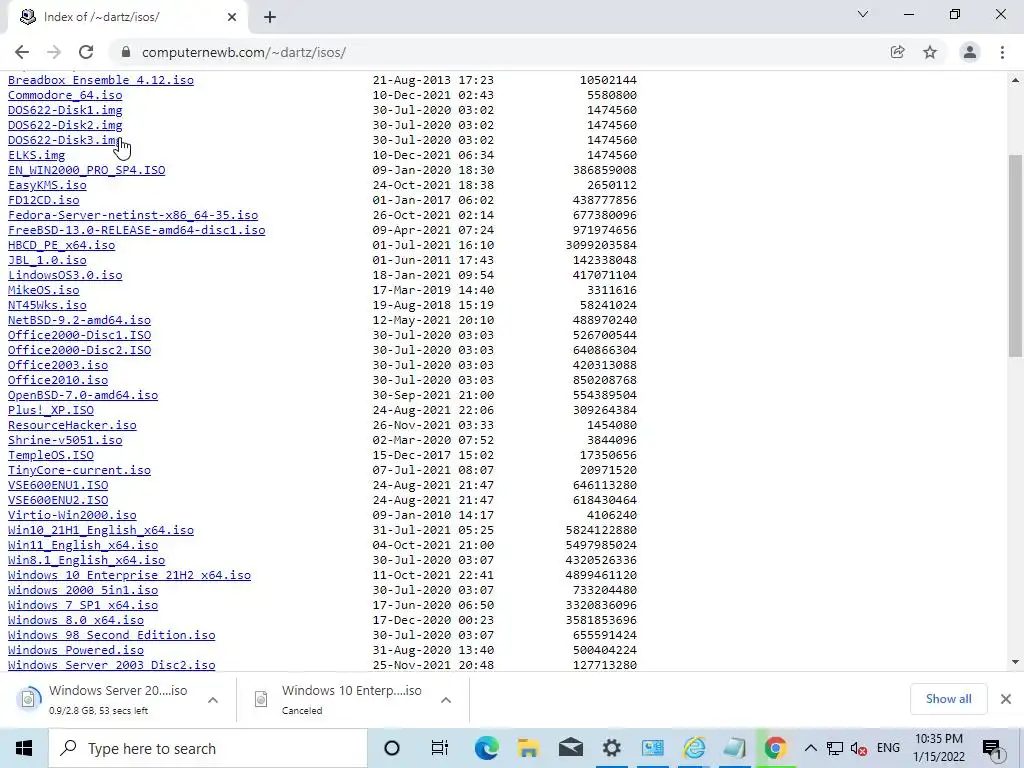Download Breadbox_Ensemble_4.12.iso
The image size is (1024, 768).
(101, 80)
